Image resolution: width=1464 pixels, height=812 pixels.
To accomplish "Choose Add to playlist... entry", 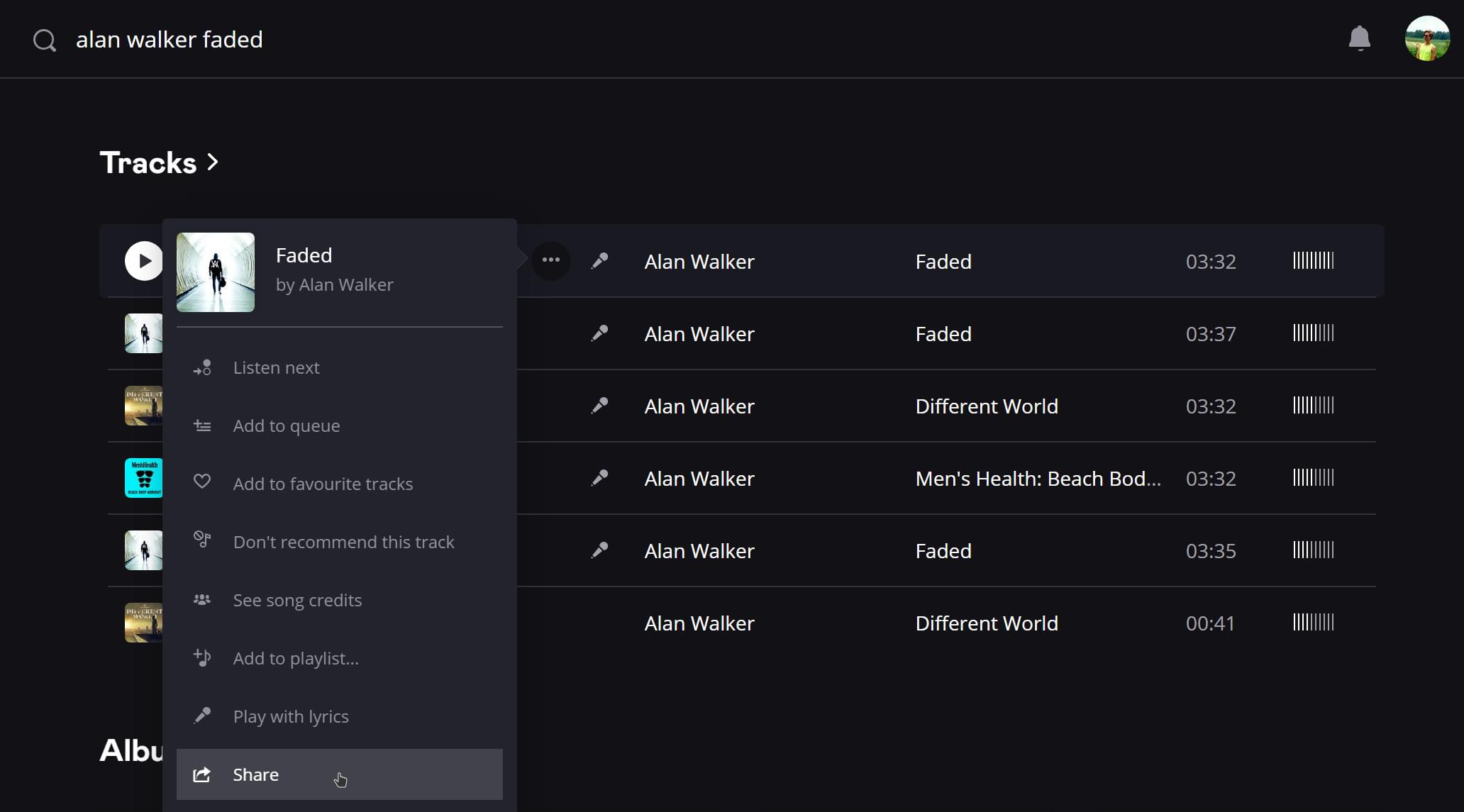I will click(340, 658).
